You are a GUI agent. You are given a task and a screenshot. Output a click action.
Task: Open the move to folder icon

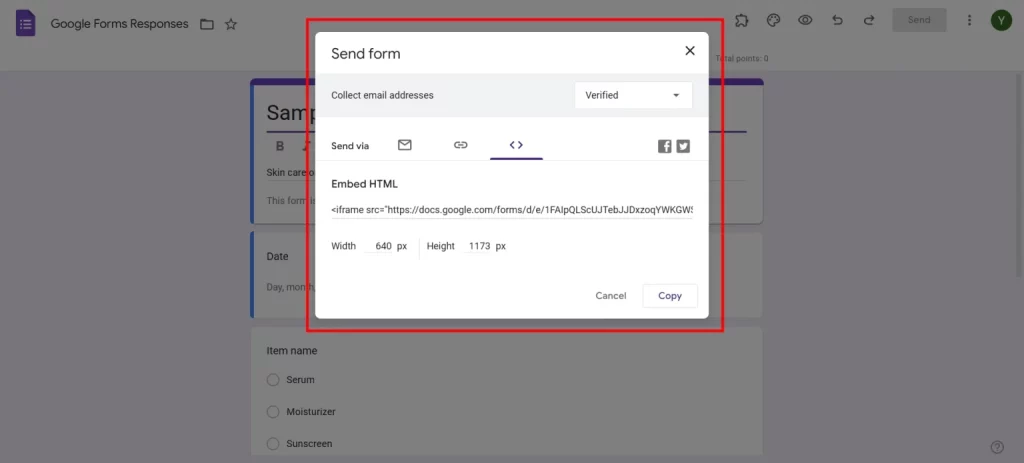pos(207,24)
